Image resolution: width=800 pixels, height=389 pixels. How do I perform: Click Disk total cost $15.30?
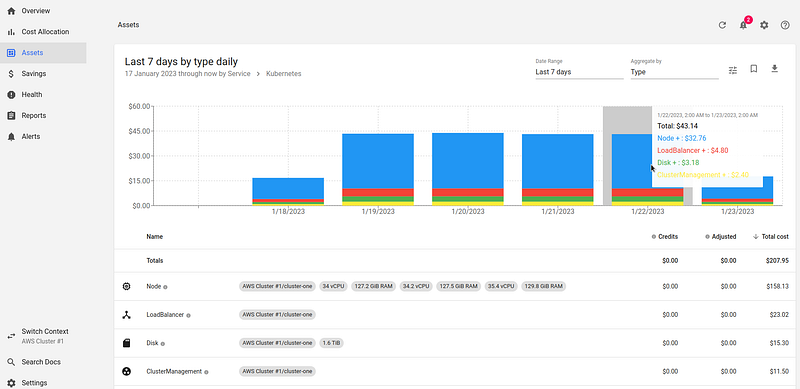click(x=779, y=343)
